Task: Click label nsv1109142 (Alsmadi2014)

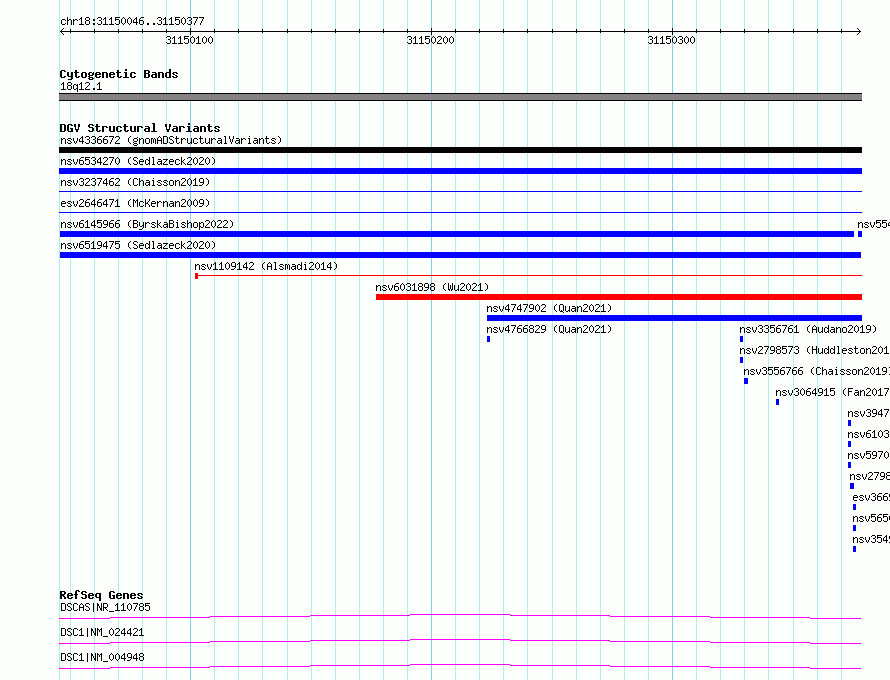Action: click(266, 266)
